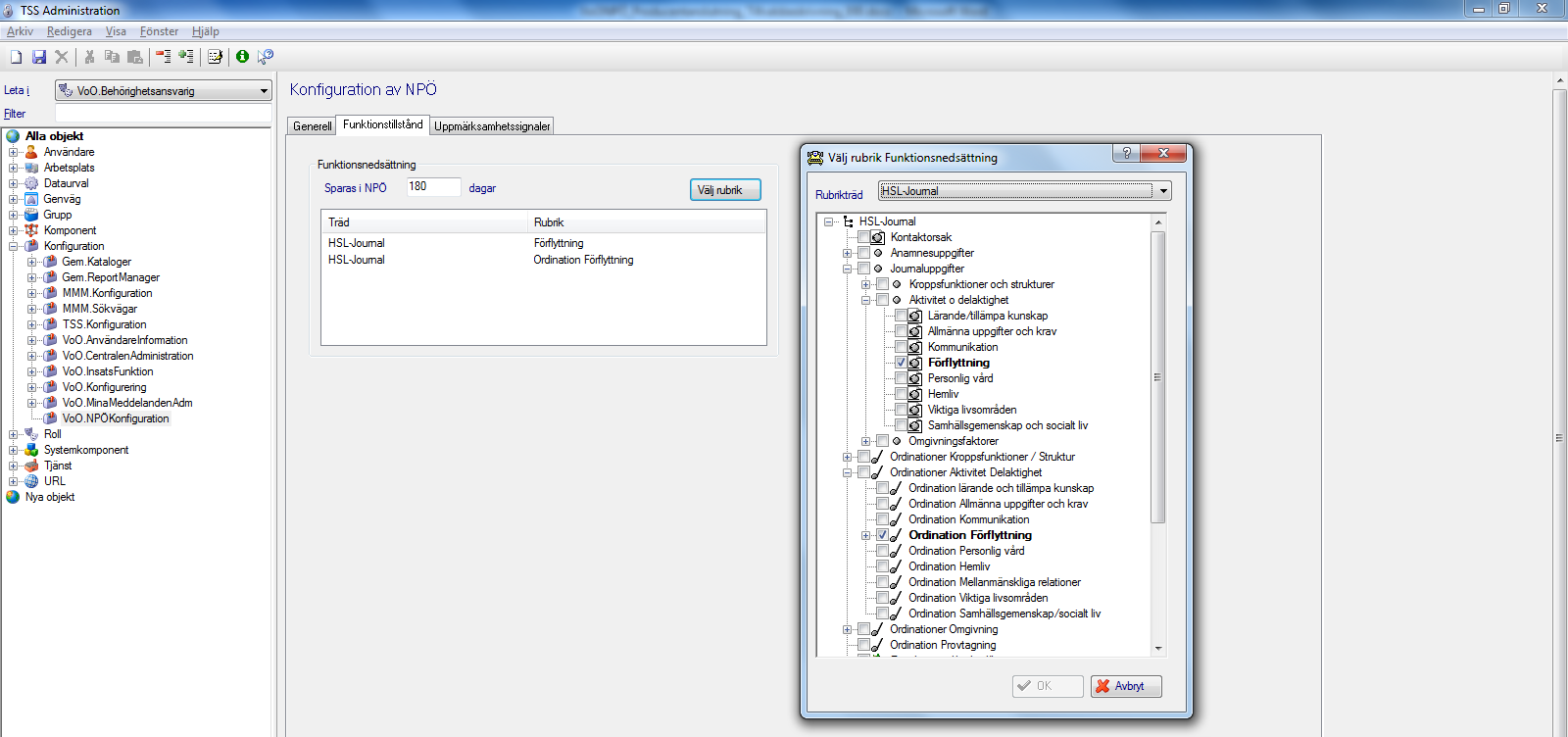Expand Ordinationer Kroppsfunktioner / Struktur node
This screenshot has height=737, width=1568.
pyautogui.click(x=847, y=457)
